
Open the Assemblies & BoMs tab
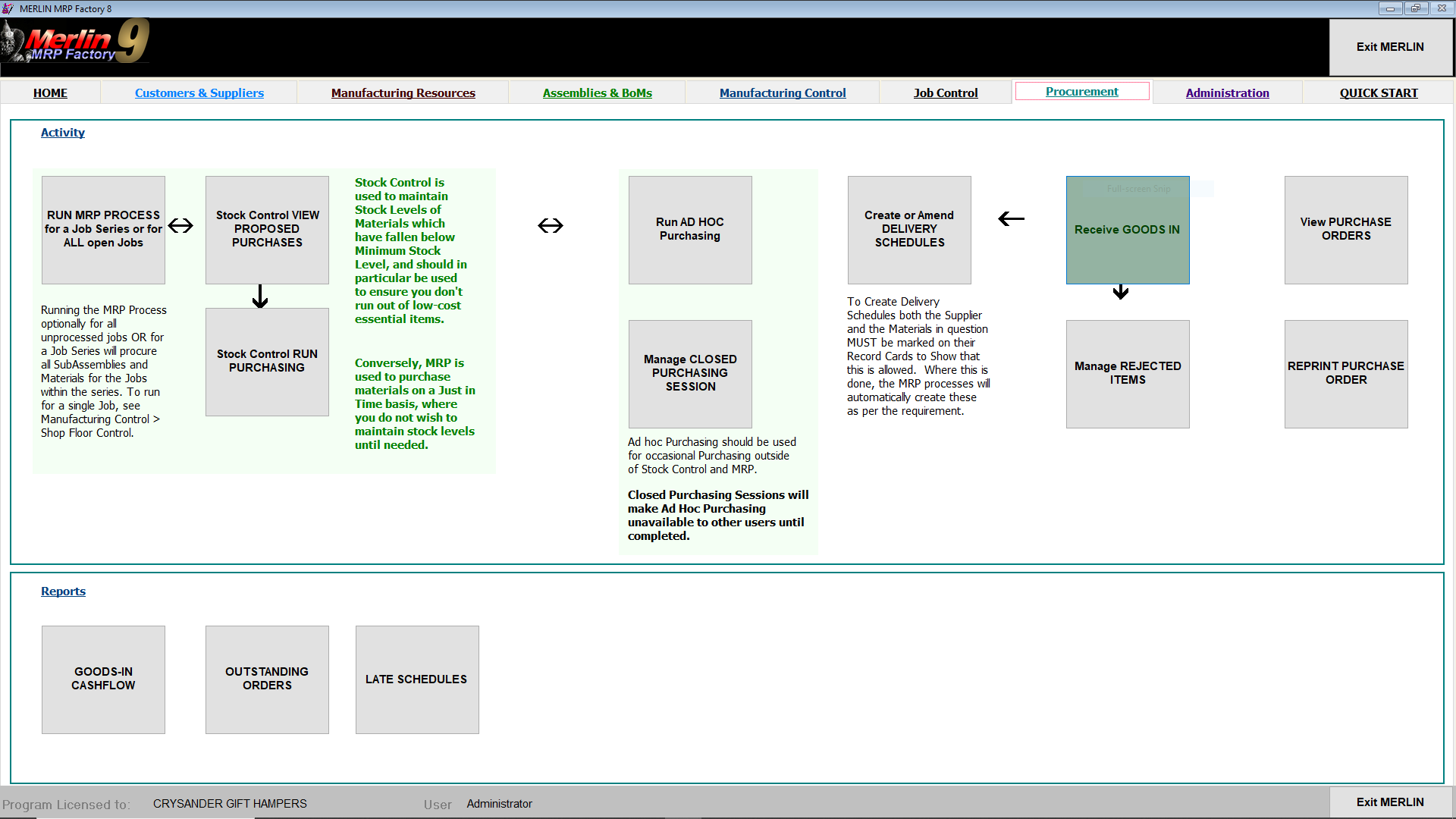pyautogui.click(x=598, y=93)
